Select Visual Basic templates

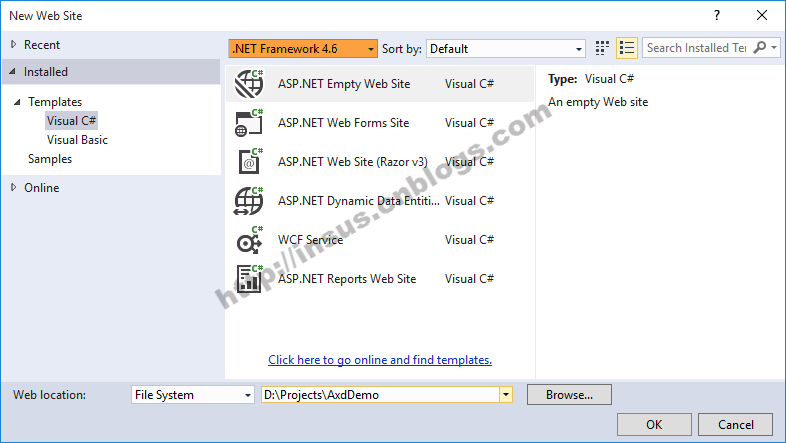pos(77,140)
